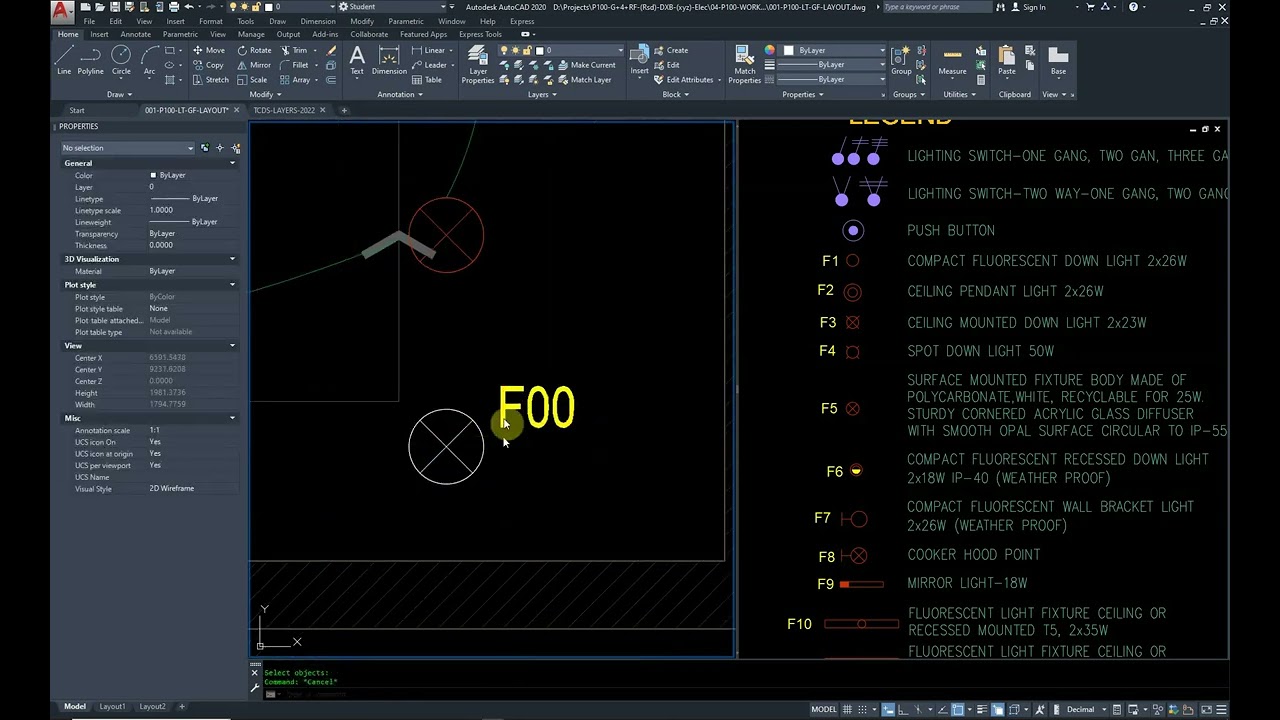Click the Match Layer button
1280x720 pixels.
584,80
